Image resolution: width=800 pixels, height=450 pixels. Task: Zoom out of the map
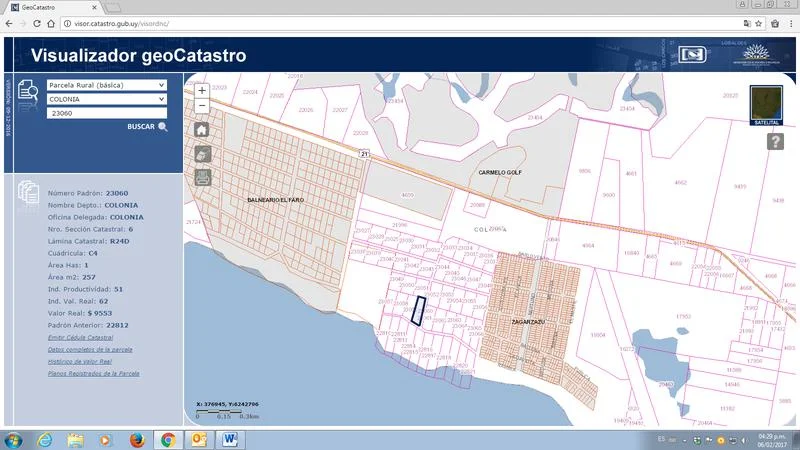(202, 105)
